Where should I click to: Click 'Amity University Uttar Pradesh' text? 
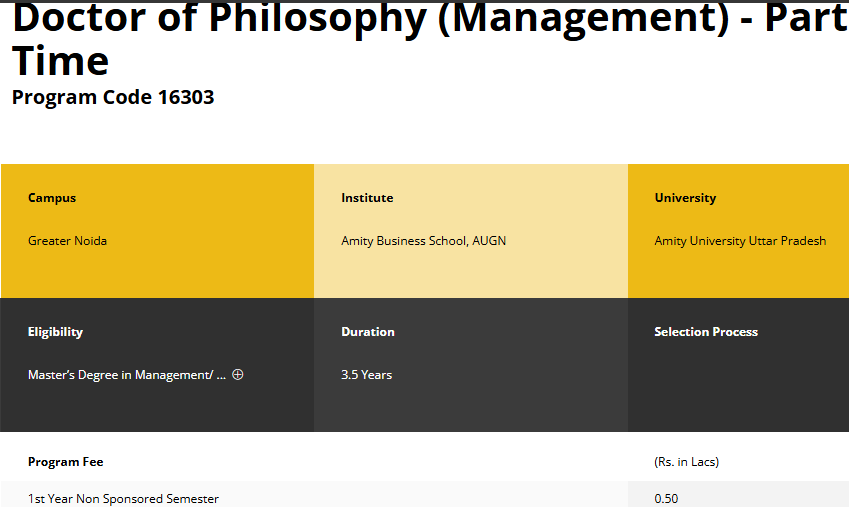coord(740,240)
